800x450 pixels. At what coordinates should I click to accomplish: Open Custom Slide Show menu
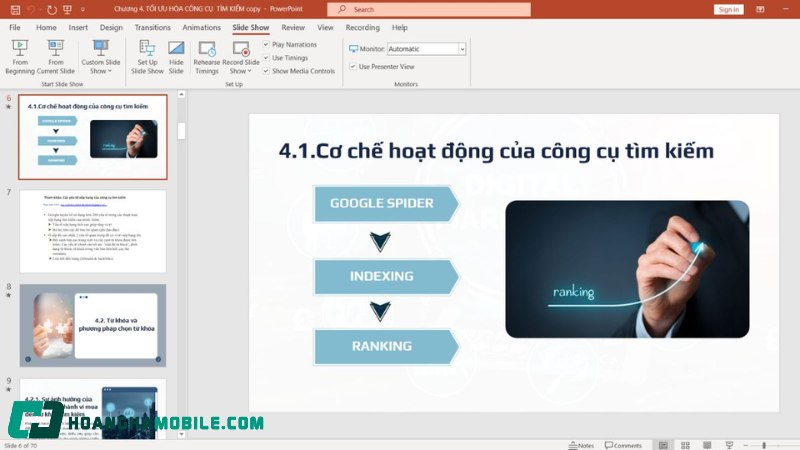[x=101, y=57]
